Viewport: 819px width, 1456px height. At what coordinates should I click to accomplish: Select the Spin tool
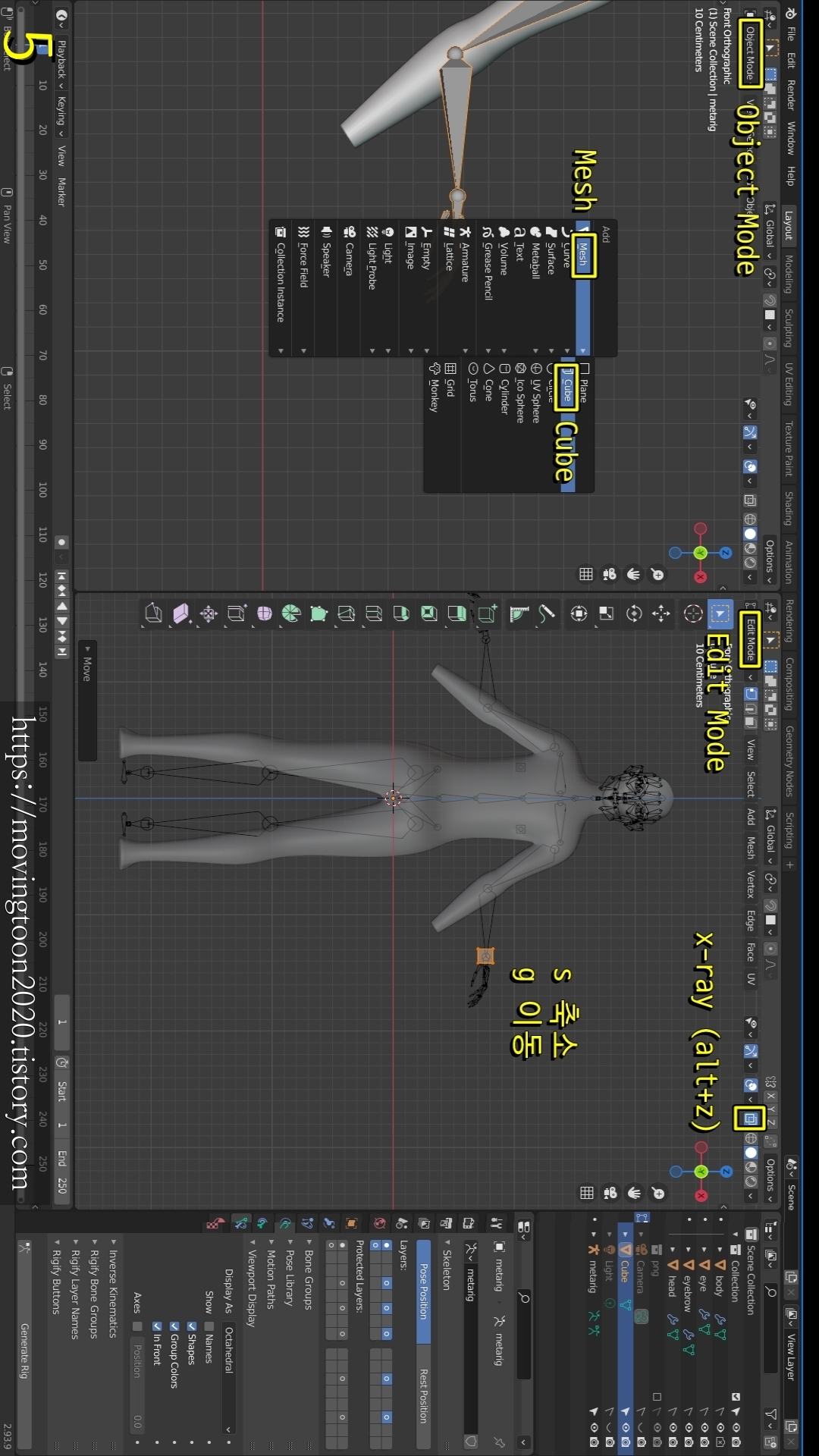[291, 613]
